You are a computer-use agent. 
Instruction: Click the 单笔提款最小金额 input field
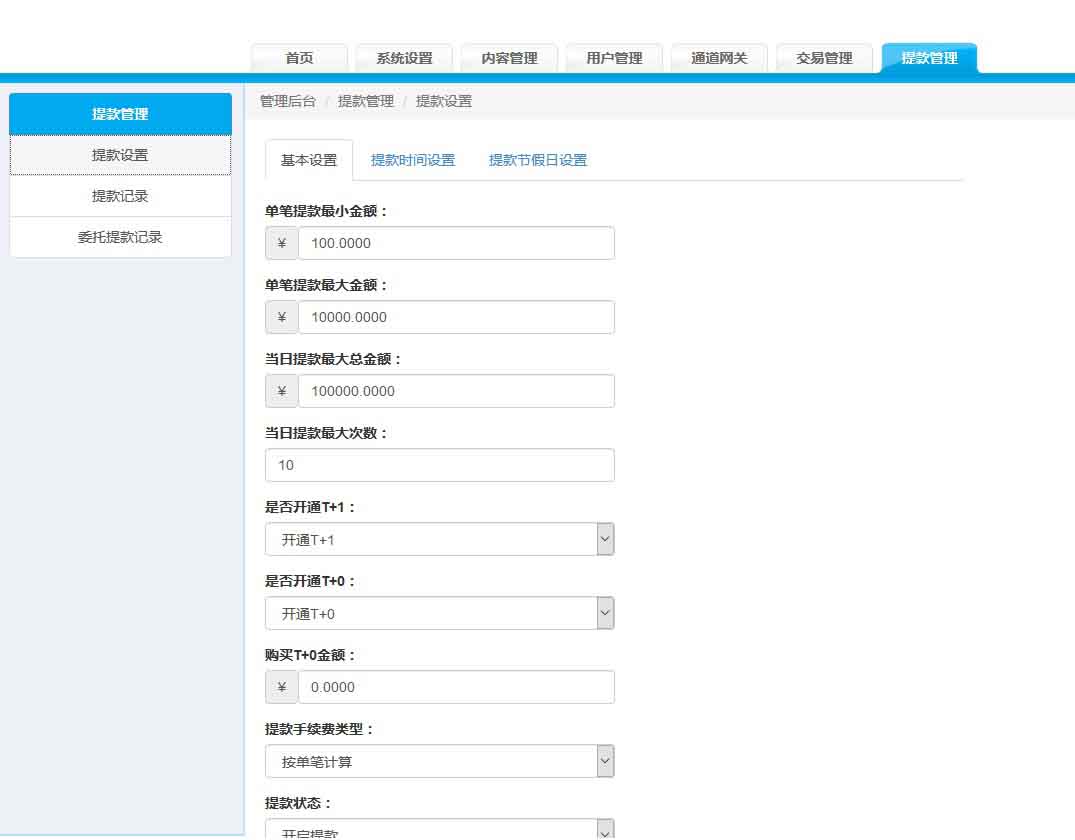pyautogui.click(x=455, y=243)
